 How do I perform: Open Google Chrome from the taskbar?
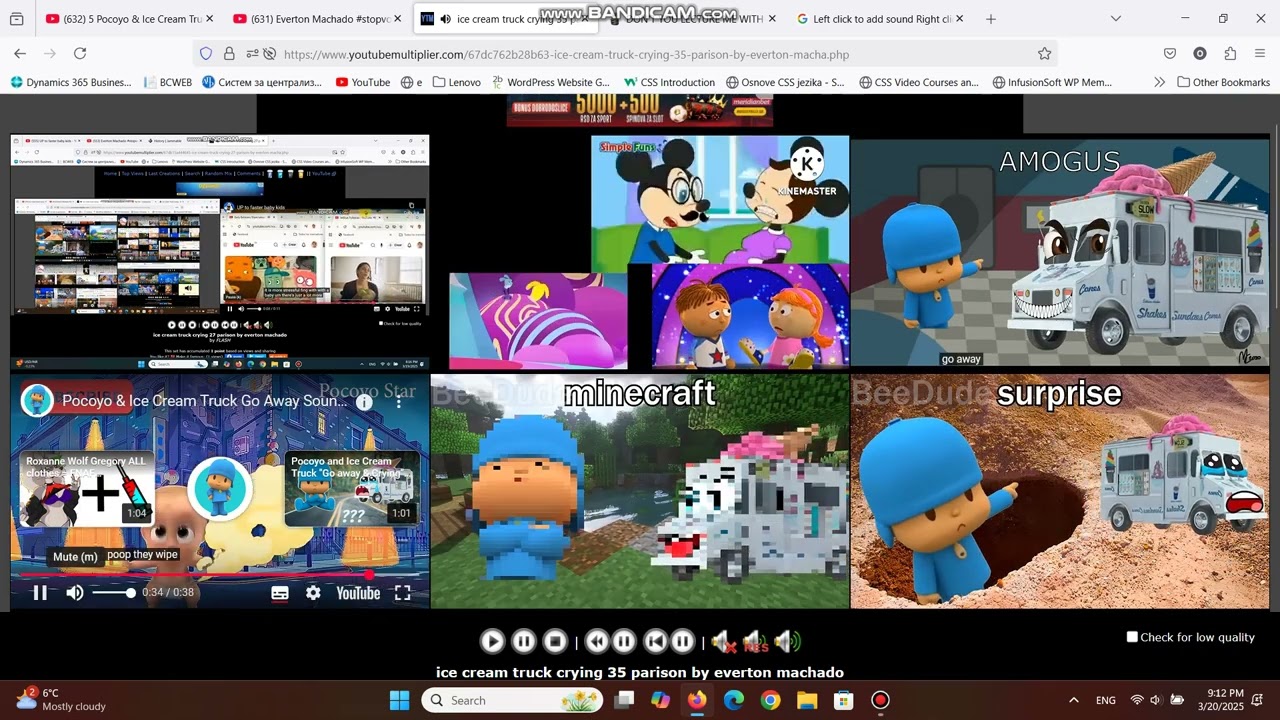tap(770, 700)
